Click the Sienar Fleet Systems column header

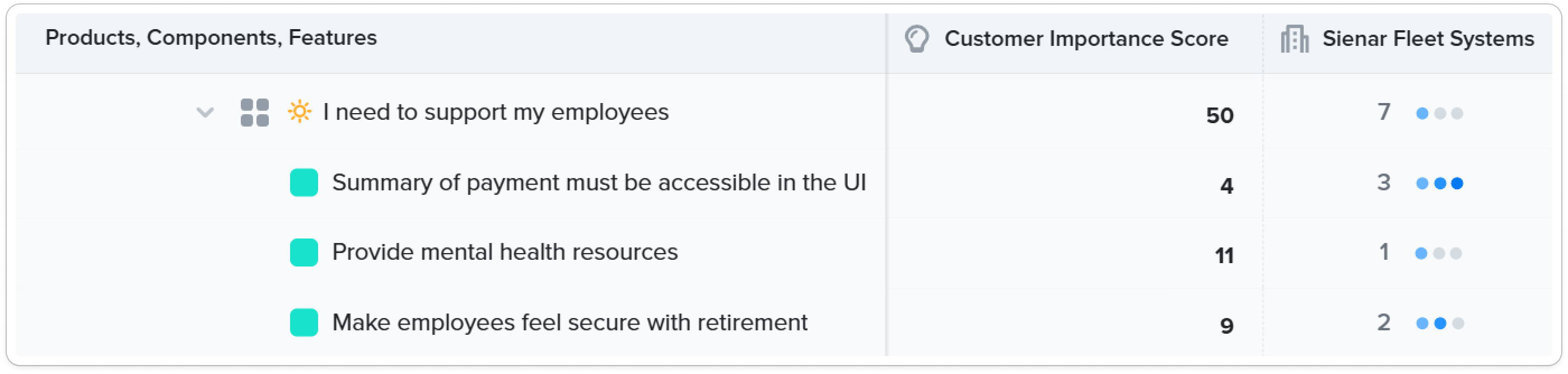click(x=1428, y=39)
